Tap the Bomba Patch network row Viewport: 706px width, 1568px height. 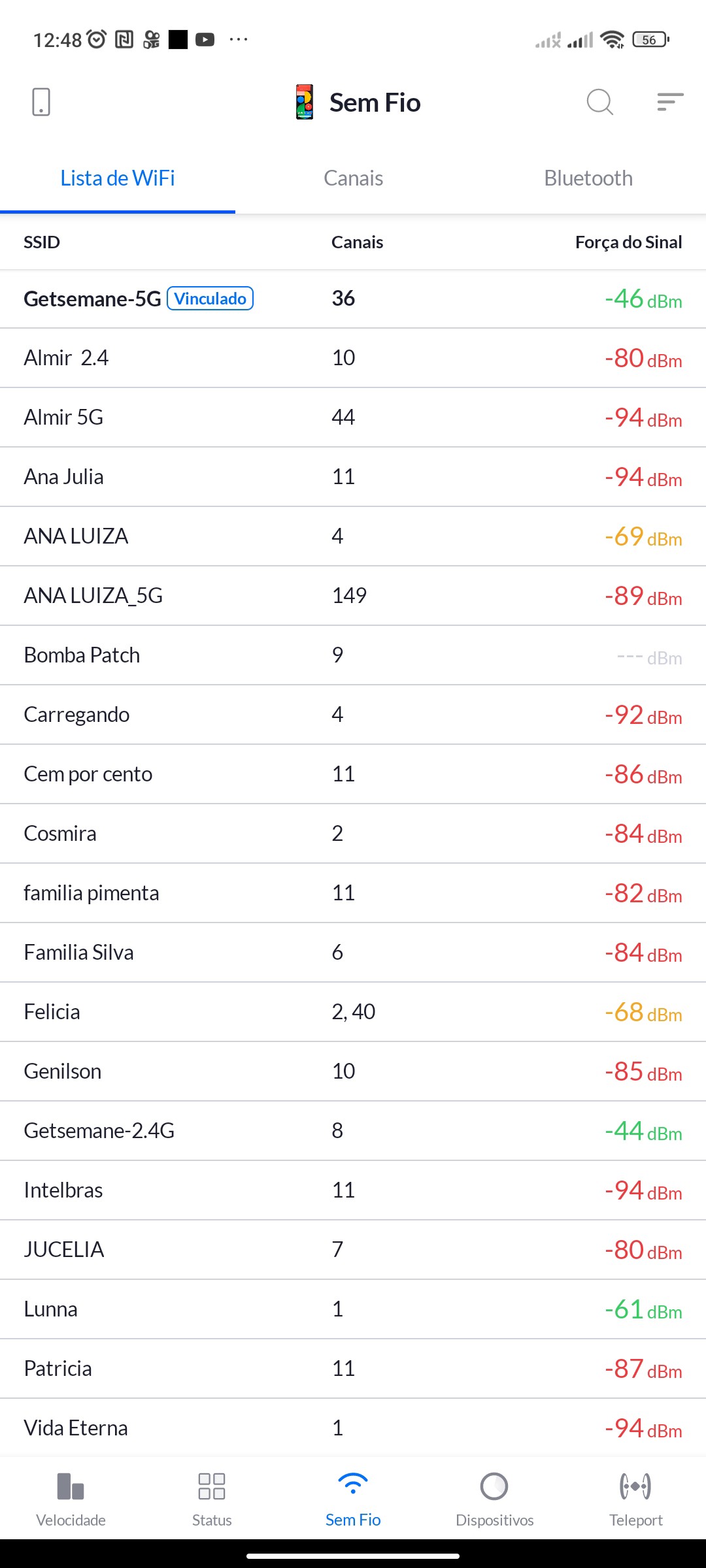[353, 655]
